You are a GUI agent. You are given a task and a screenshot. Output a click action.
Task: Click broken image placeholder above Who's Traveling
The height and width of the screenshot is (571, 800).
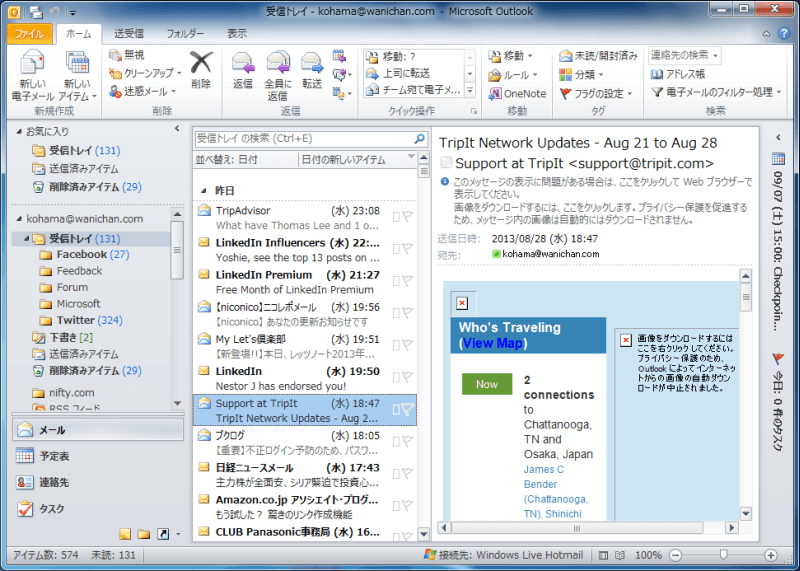click(x=462, y=303)
